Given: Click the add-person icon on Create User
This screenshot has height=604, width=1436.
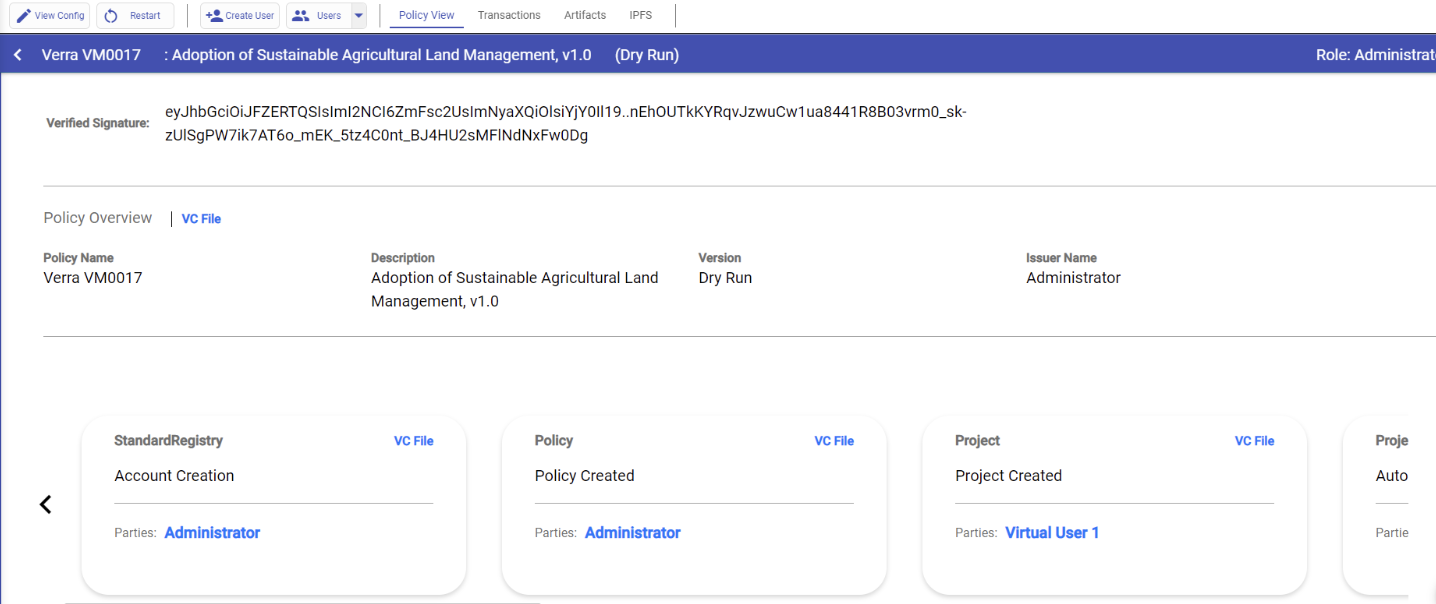Looking at the screenshot, I should 213,16.
